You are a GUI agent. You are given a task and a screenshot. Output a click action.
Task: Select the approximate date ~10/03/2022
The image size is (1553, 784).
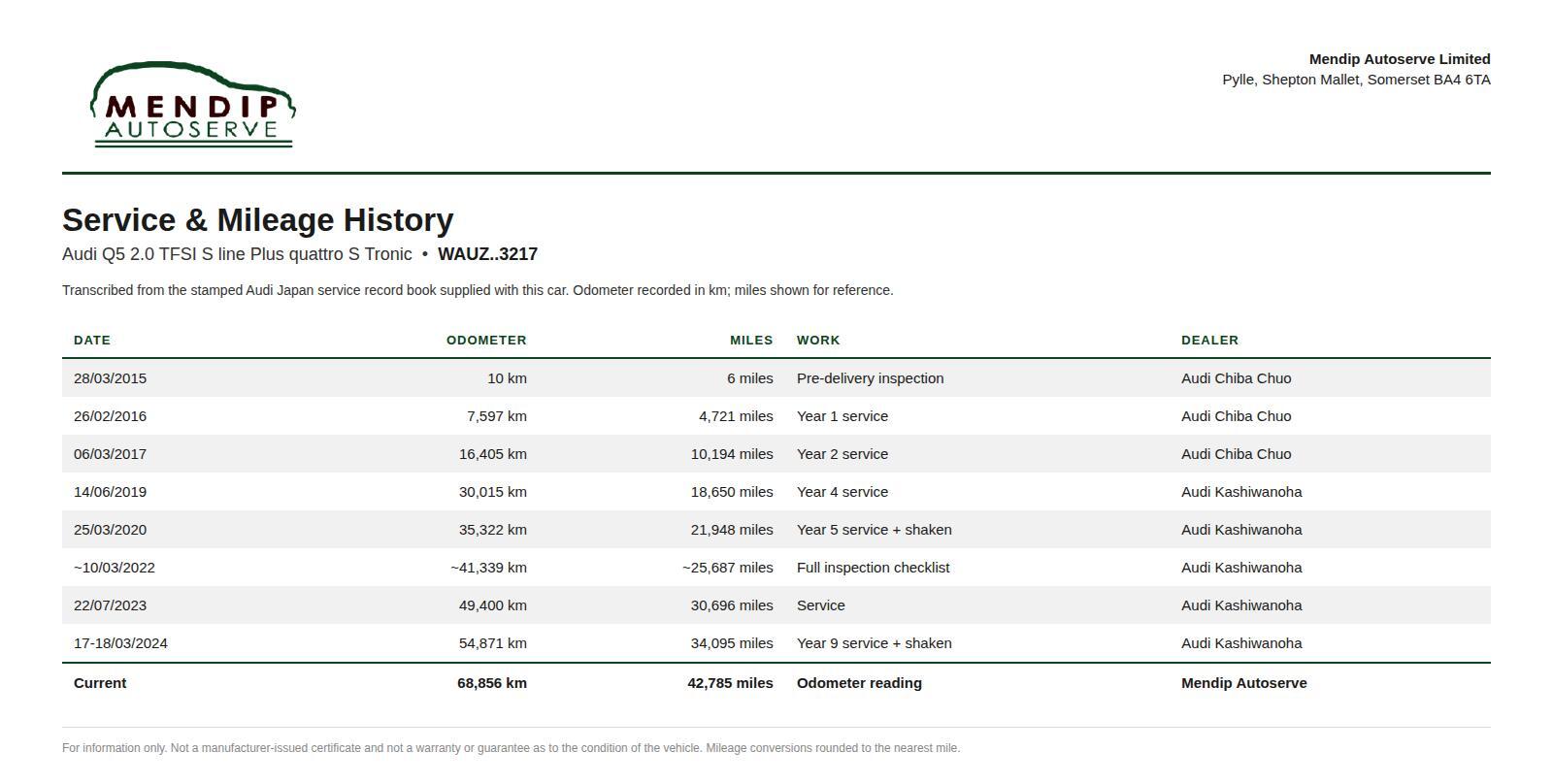coord(115,568)
